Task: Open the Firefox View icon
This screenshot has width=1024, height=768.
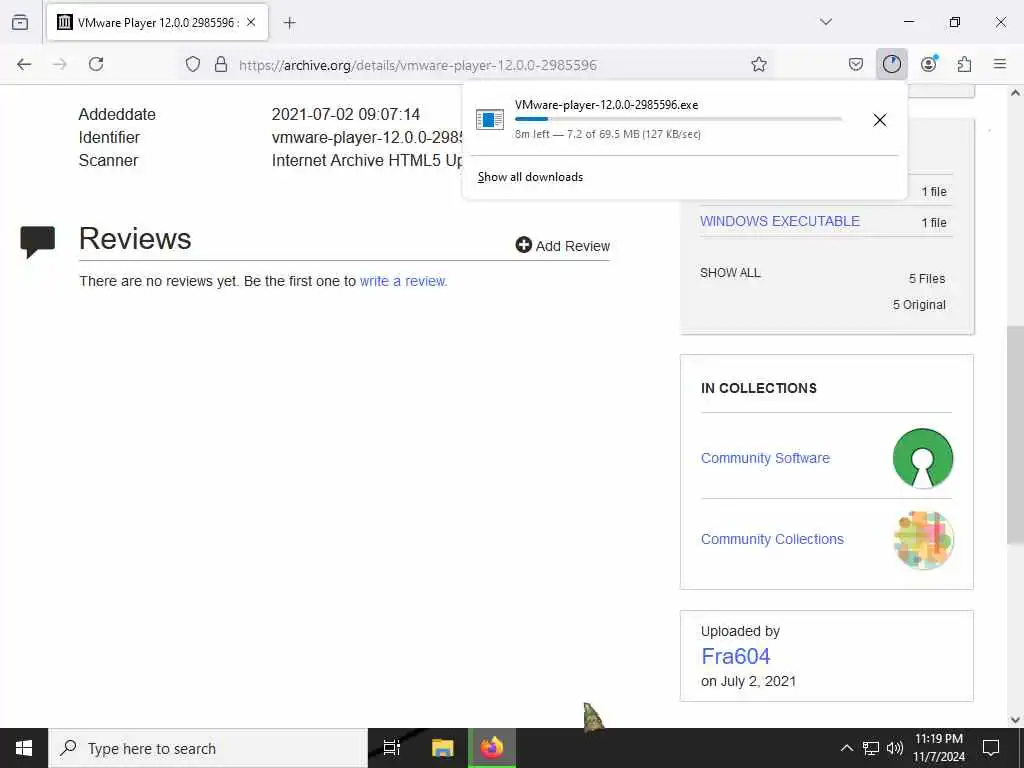Action: click(20, 22)
